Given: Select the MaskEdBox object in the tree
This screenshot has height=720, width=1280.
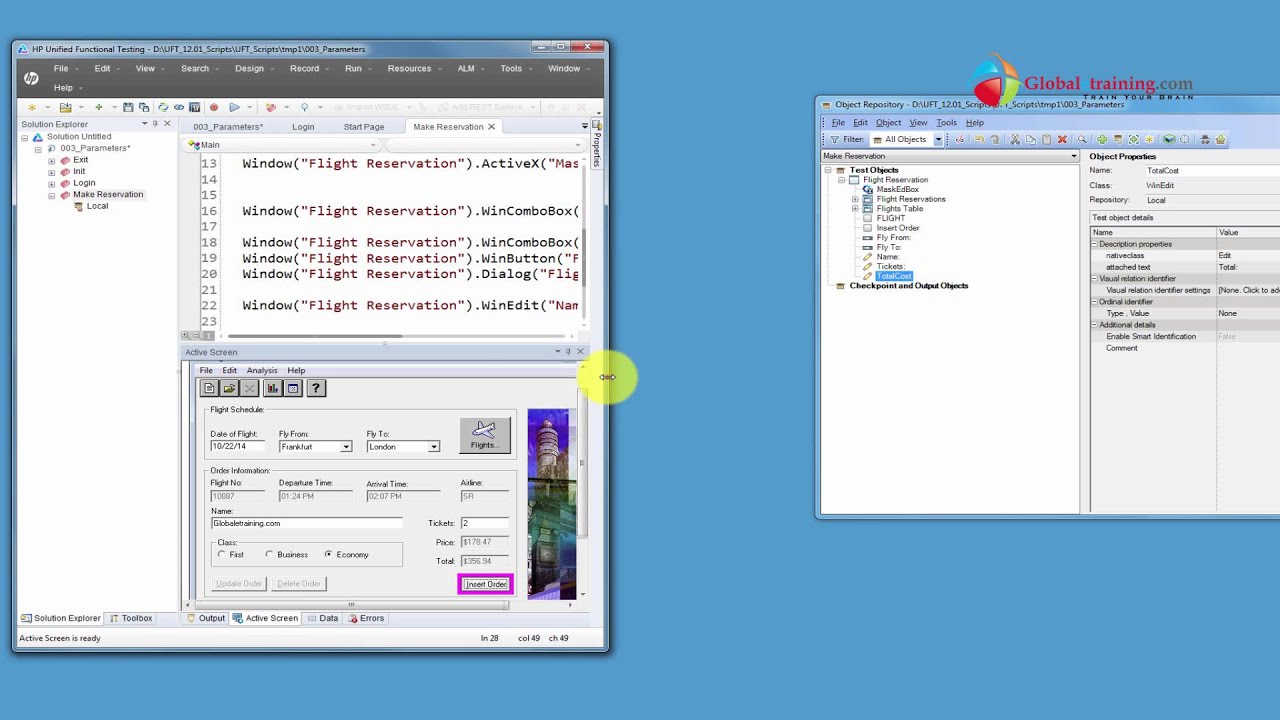Looking at the screenshot, I should click(x=897, y=189).
